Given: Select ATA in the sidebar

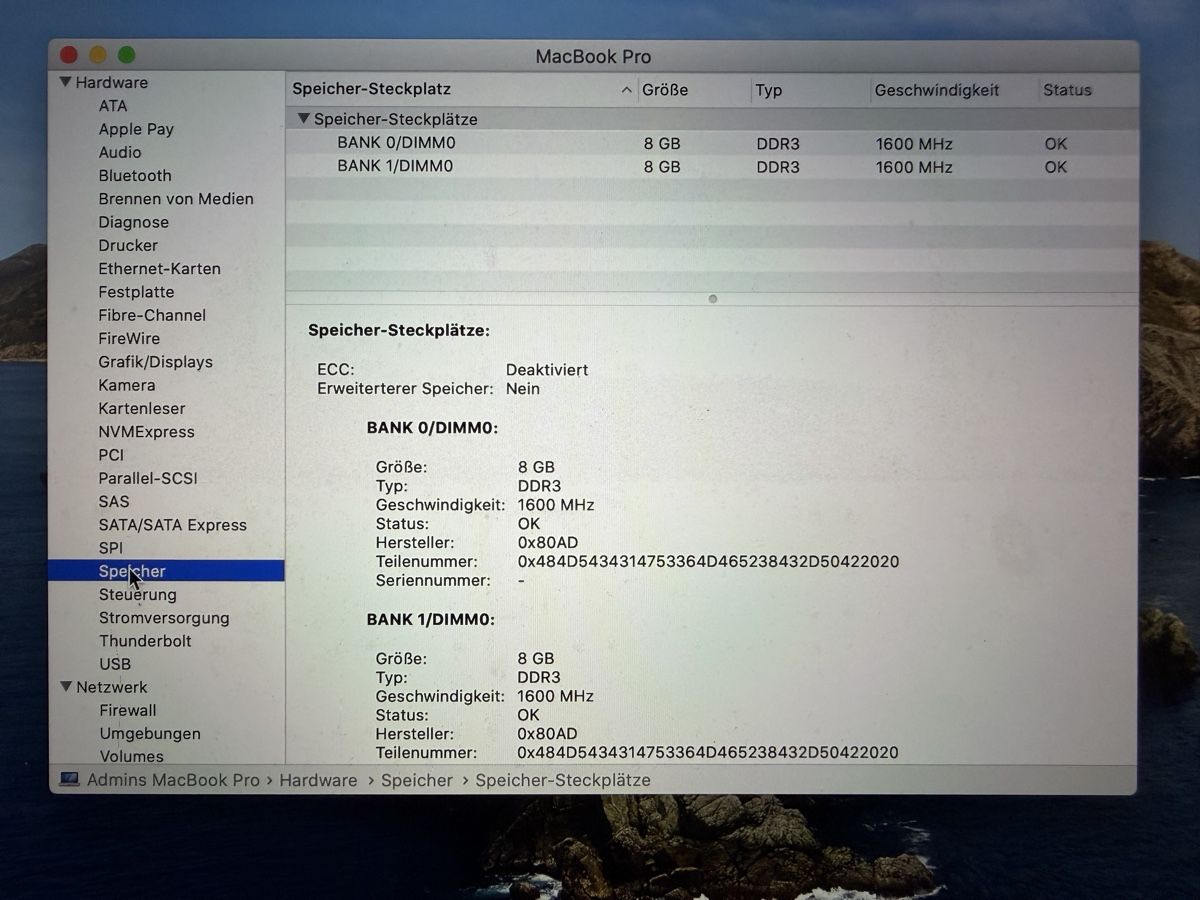Looking at the screenshot, I should (x=113, y=106).
